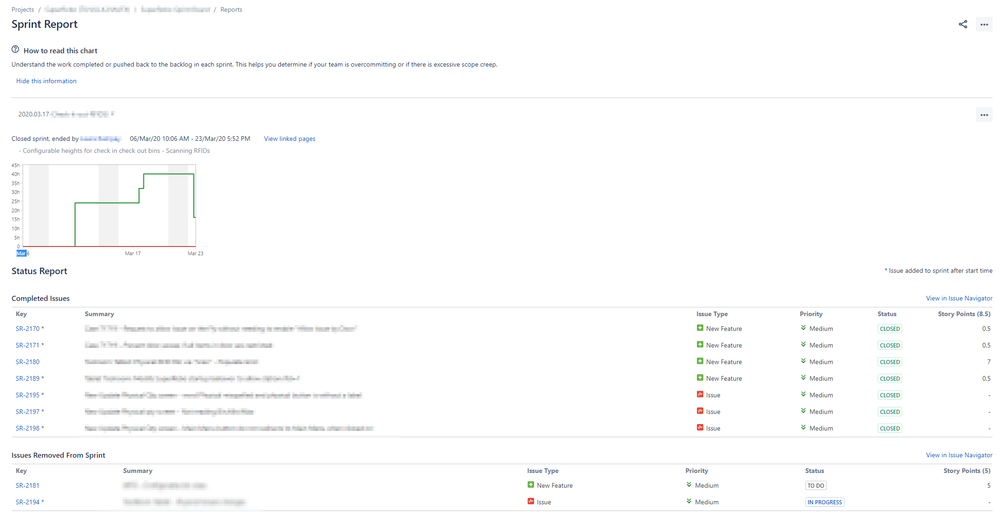Viewport: 999px width, 522px height.
Task: Click Medium priority icon in SR-2197 row
Action: point(803,411)
